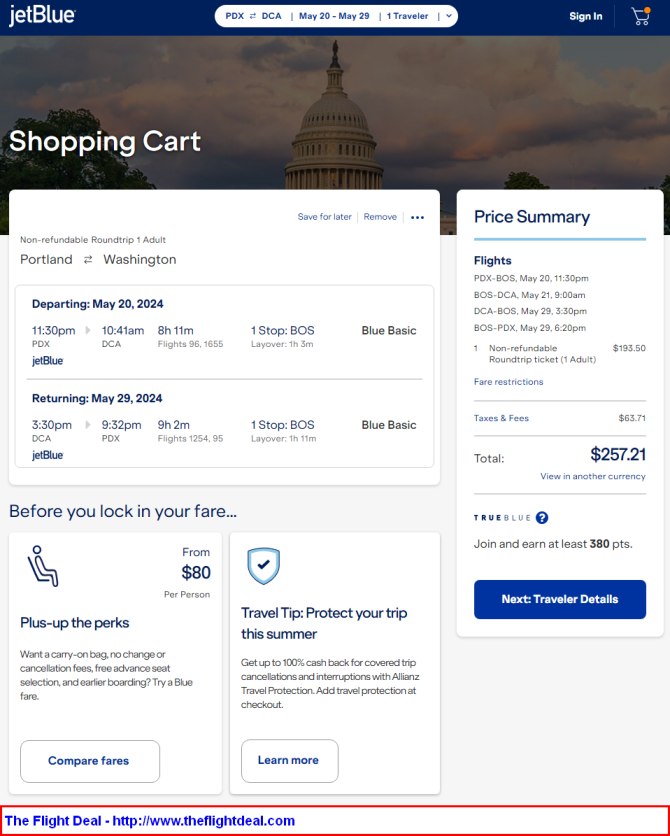Click the jetBlue logo in the header

(42, 16)
